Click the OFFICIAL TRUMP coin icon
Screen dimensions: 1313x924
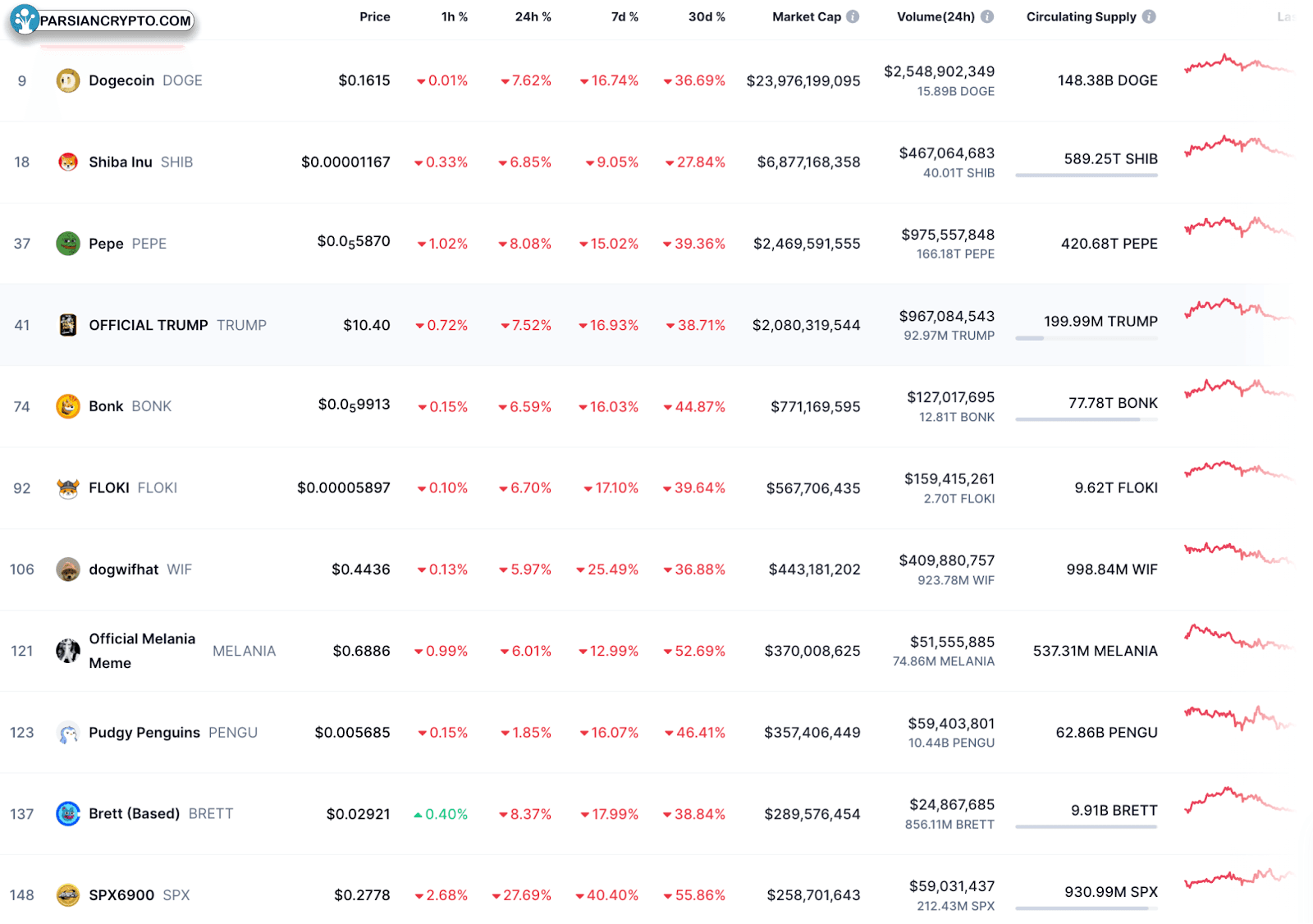pos(67,325)
